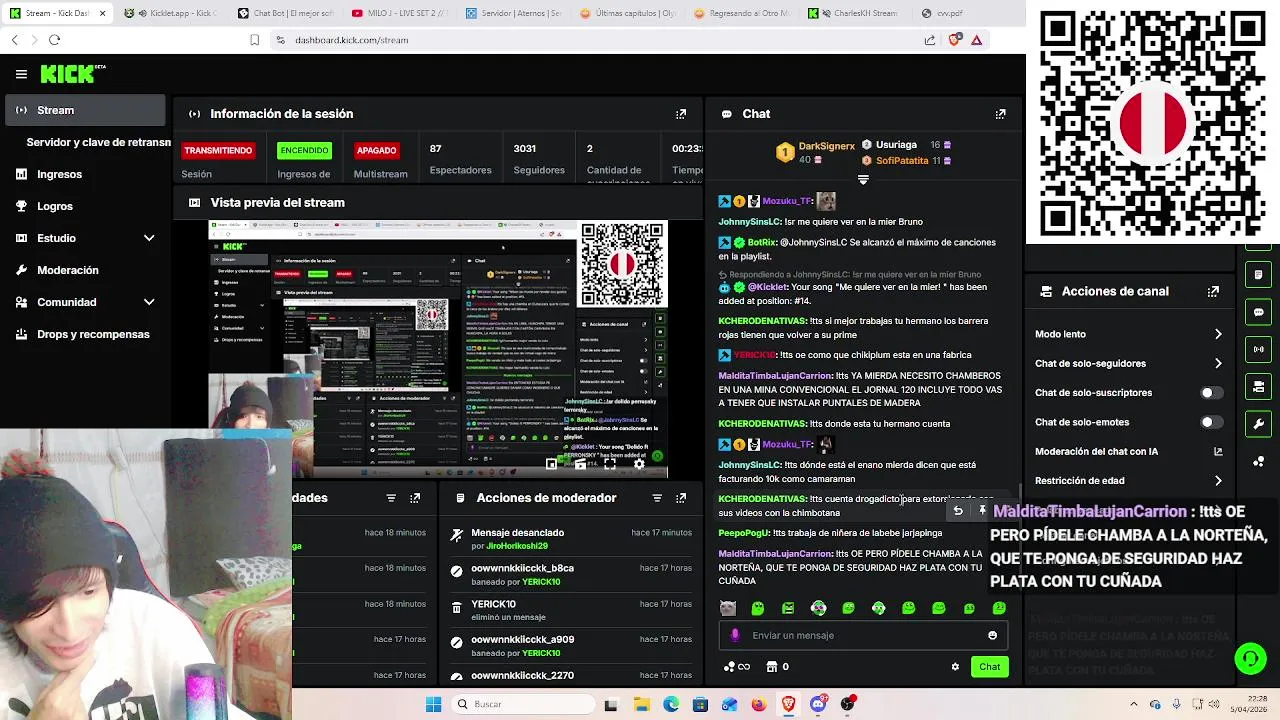The width and height of the screenshot is (1280, 720).
Task: Click the broadcast signal icon in right rail
Action: tap(1259, 349)
